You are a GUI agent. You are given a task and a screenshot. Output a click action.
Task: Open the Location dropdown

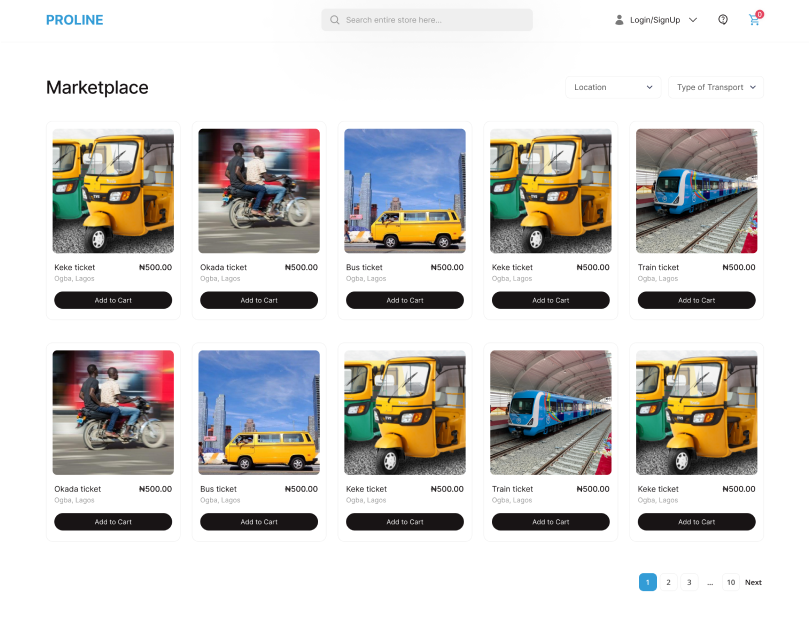coord(613,87)
